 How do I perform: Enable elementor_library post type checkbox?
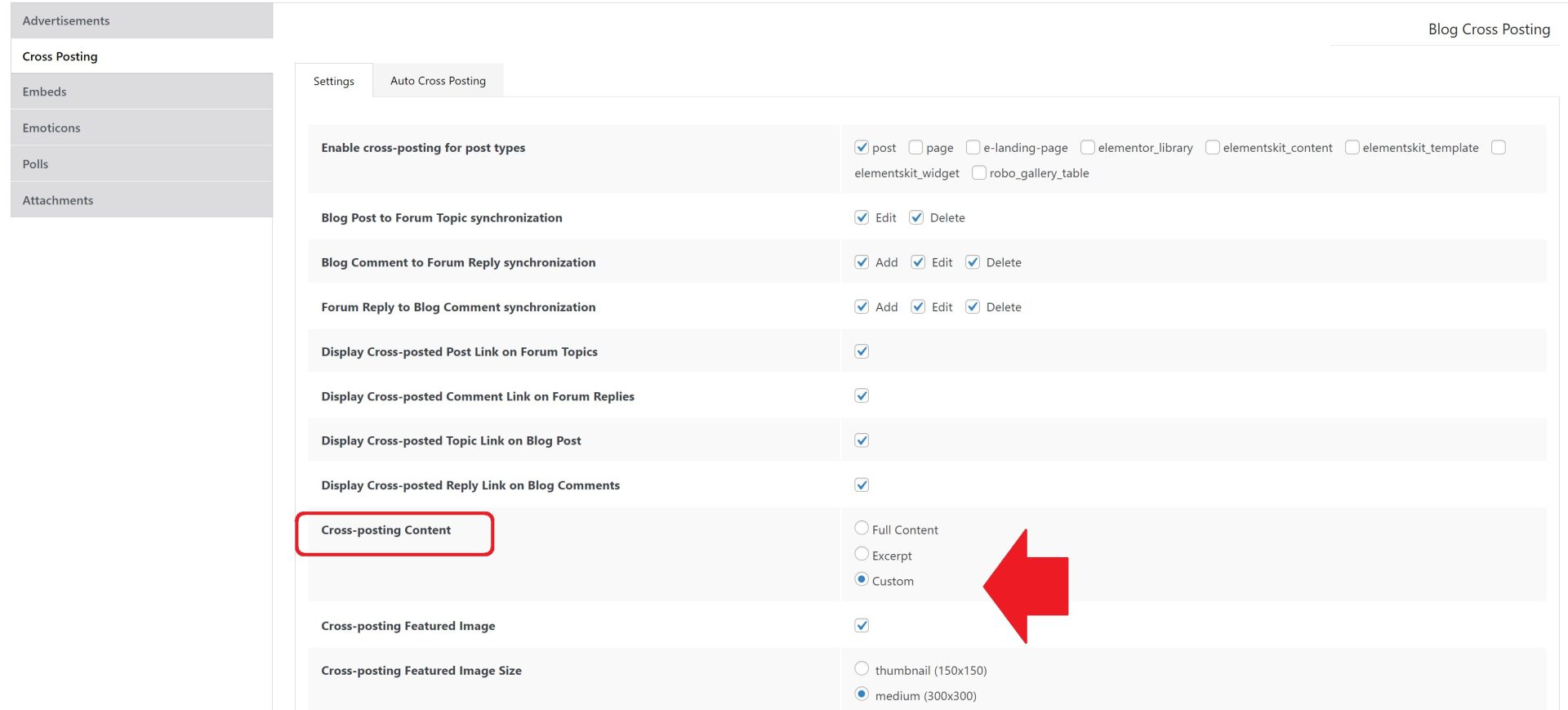point(1087,147)
